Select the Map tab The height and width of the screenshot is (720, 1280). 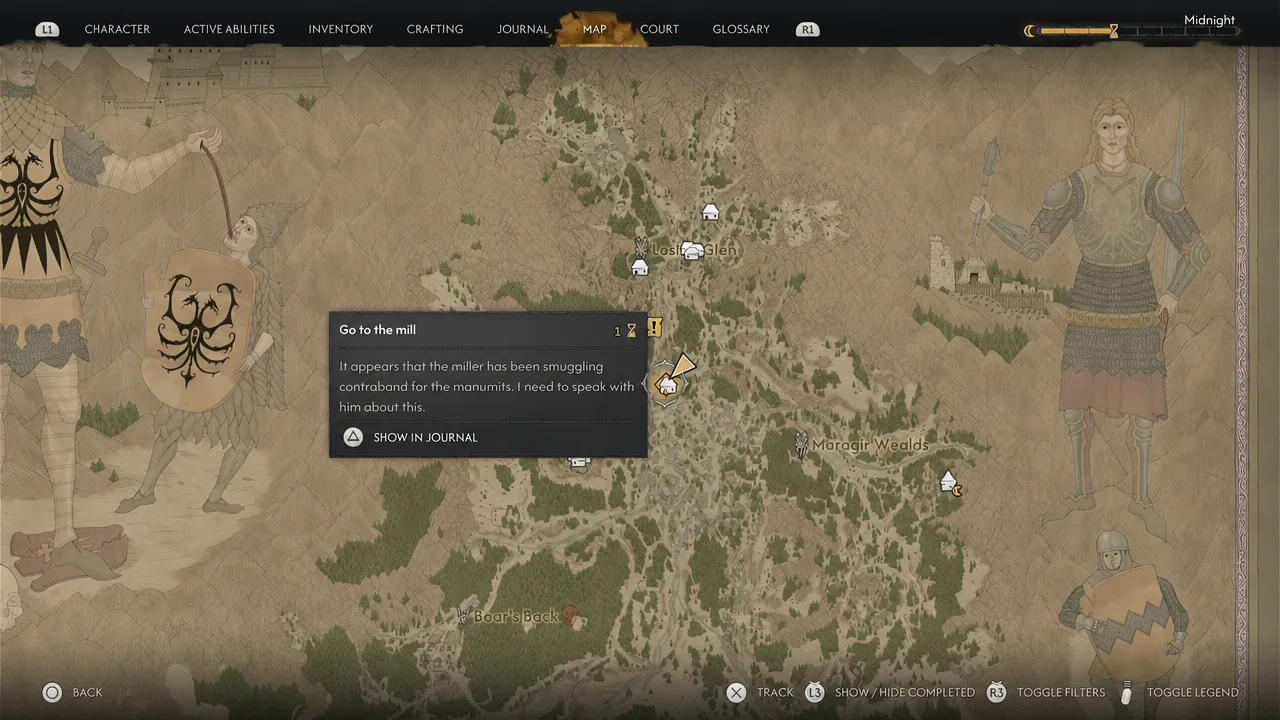pyautogui.click(x=594, y=29)
